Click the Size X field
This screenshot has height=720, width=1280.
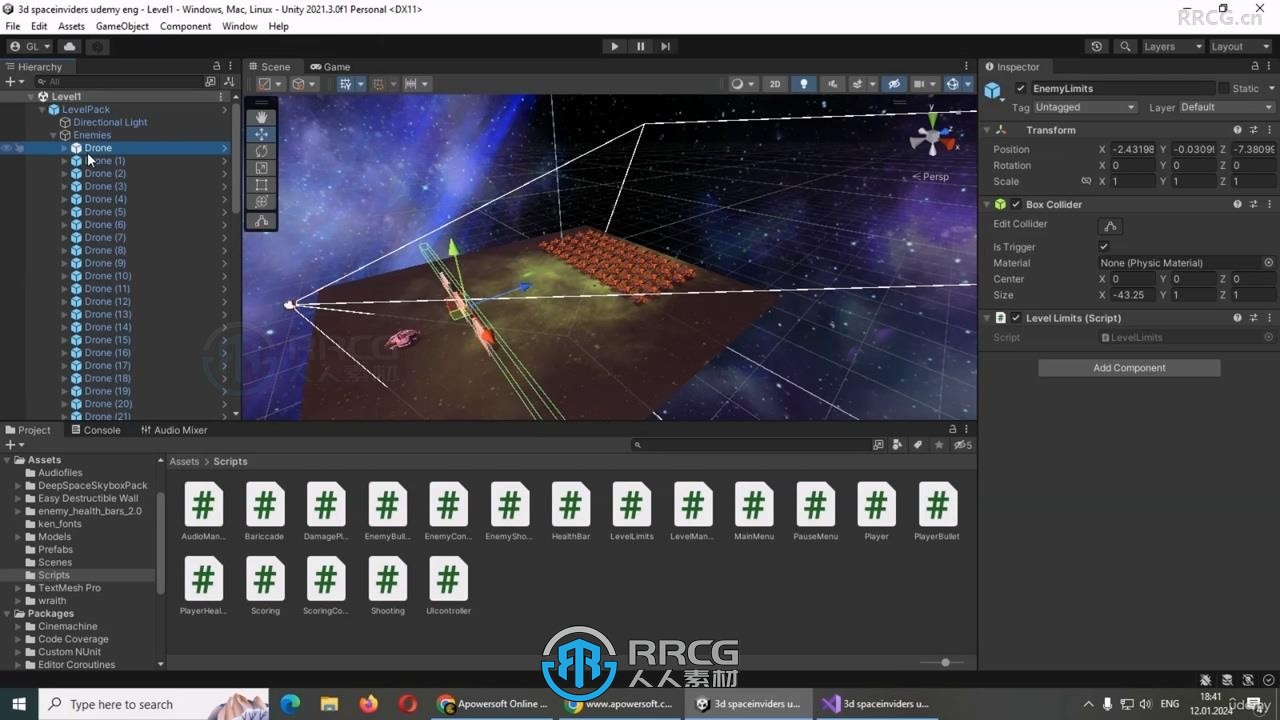(1132, 296)
